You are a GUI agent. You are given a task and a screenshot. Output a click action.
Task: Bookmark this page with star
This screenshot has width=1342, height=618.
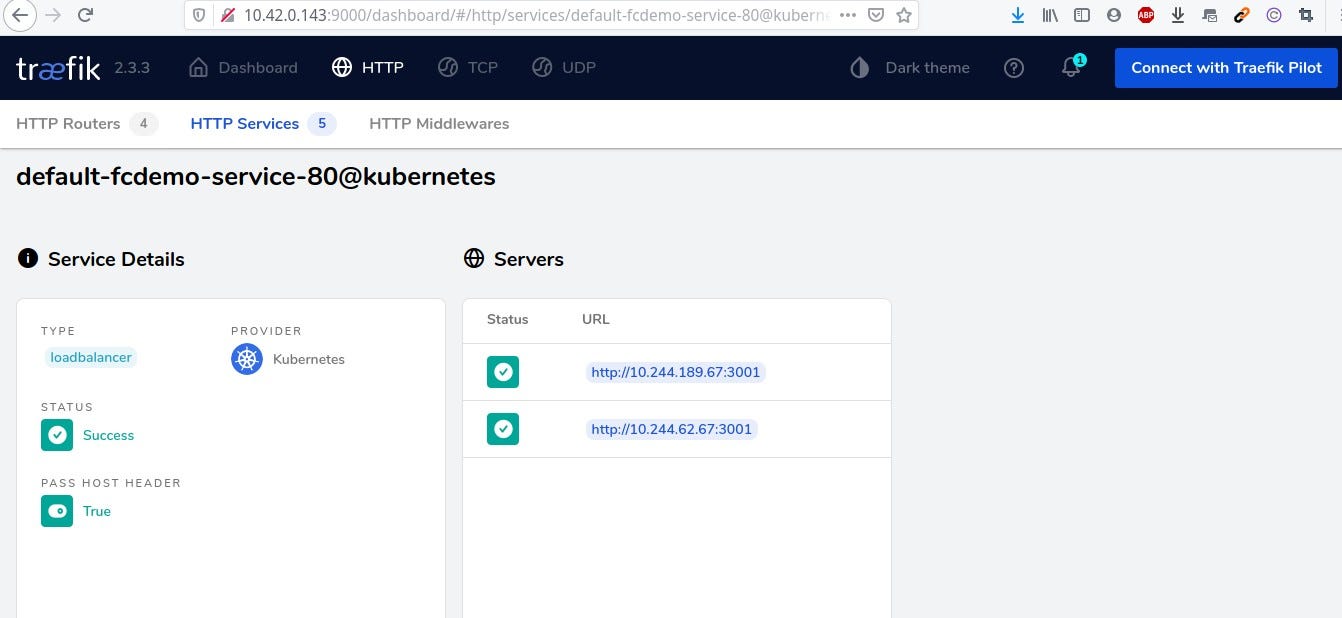(x=904, y=15)
